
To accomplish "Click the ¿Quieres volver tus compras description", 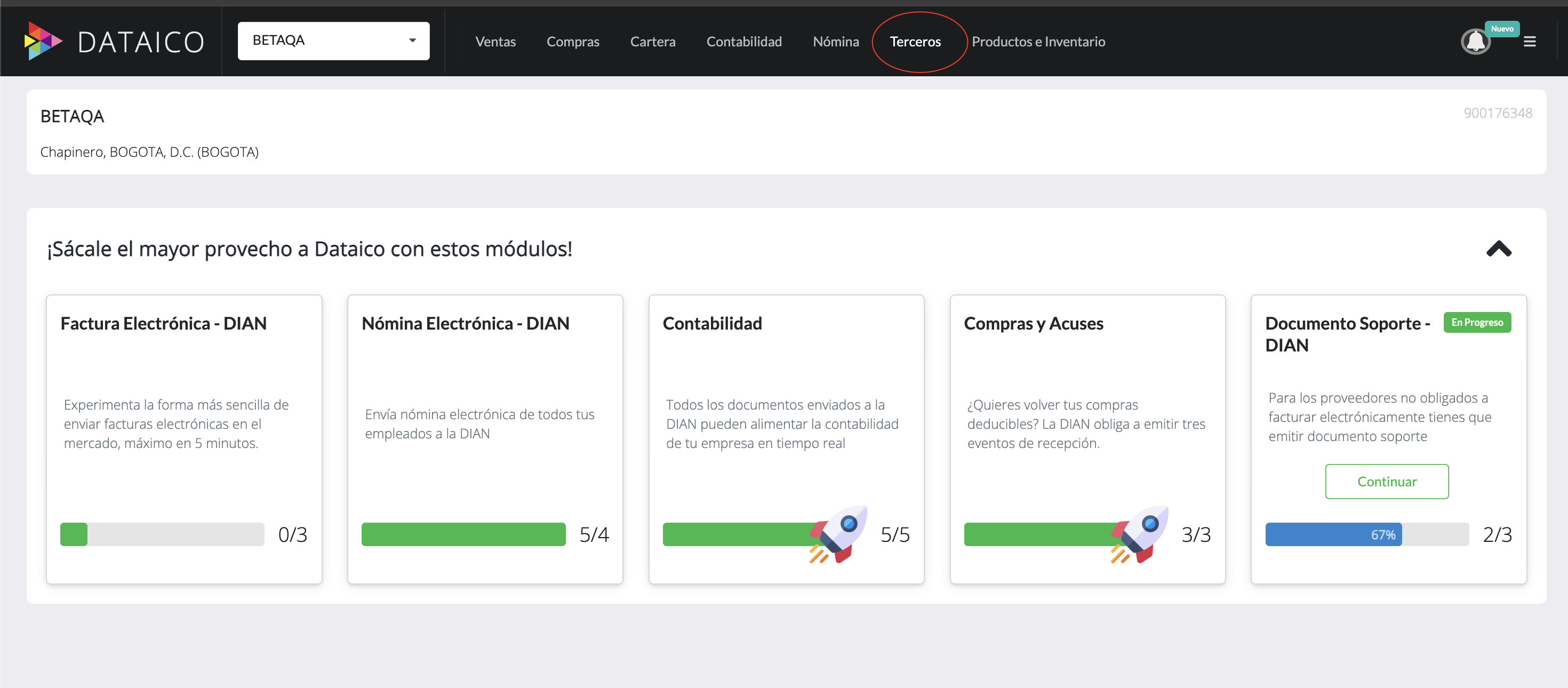I will coord(1086,424).
